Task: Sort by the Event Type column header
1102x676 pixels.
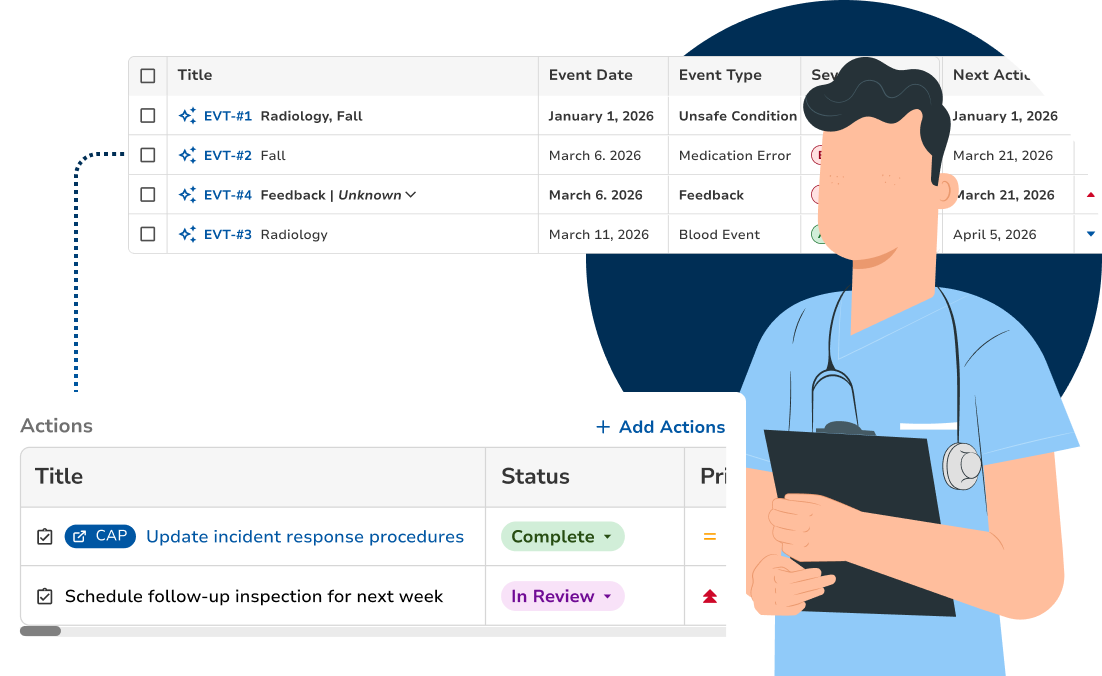Action: pyautogui.click(x=720, y=75)
